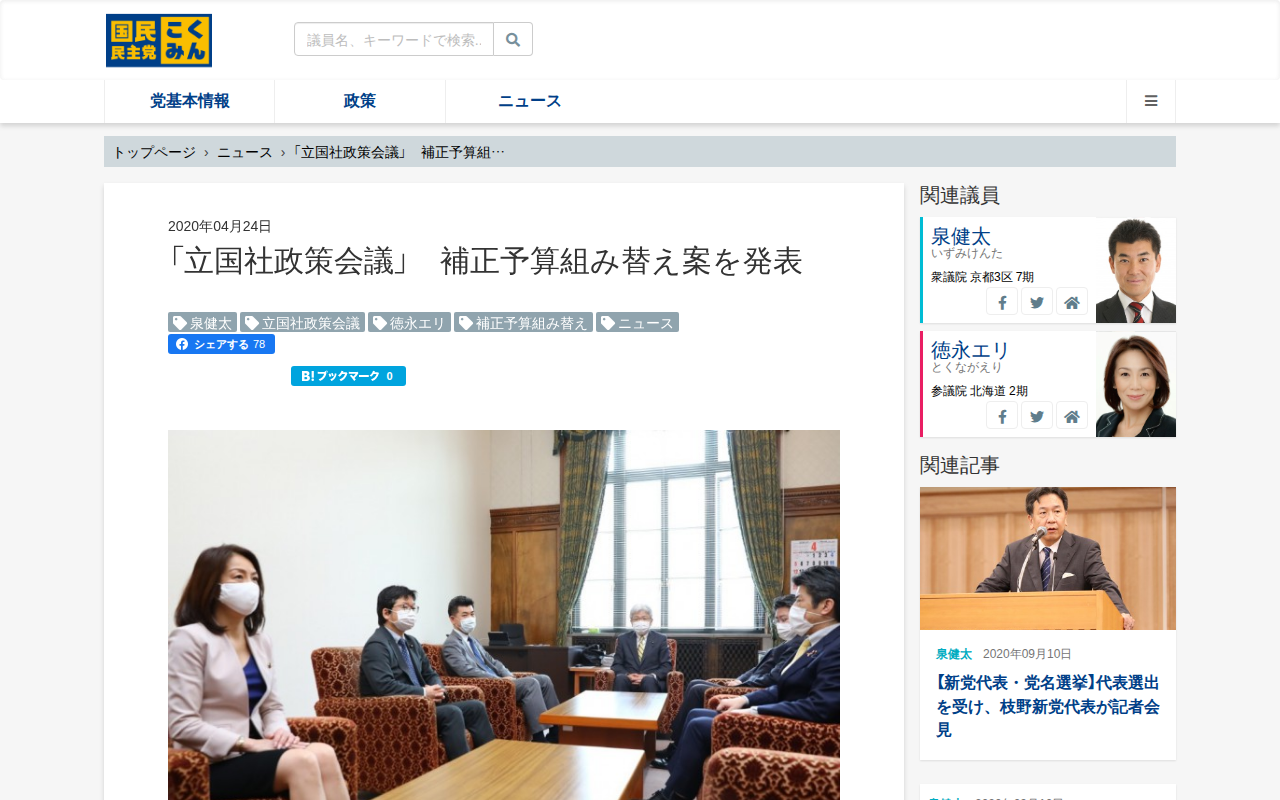
Task: View 徳永エリ's portrait photo
Action: [x=1136, y=384]
